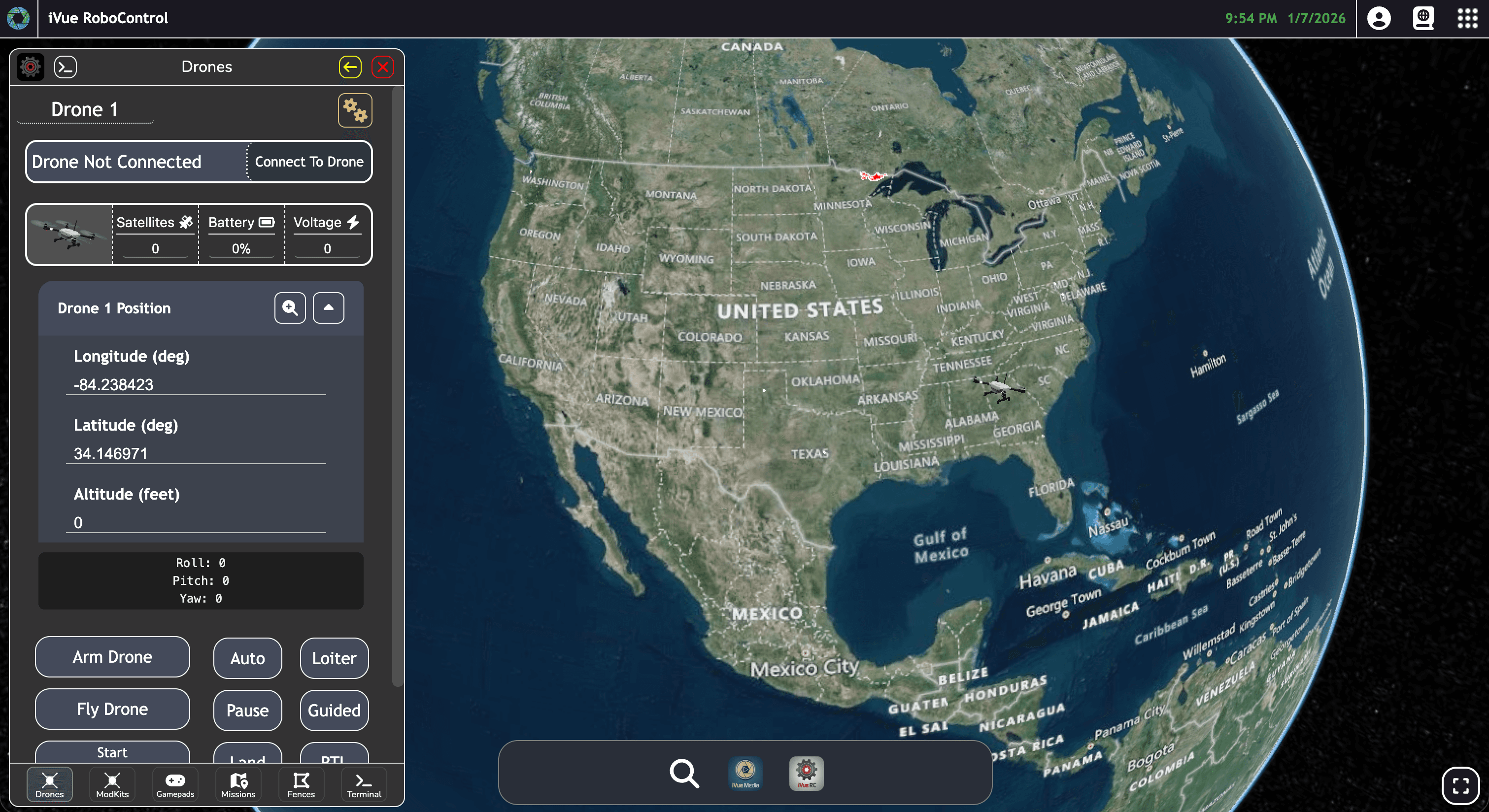Launch iVue Media app from dock
1489x812 pixels.
[745, 773]
